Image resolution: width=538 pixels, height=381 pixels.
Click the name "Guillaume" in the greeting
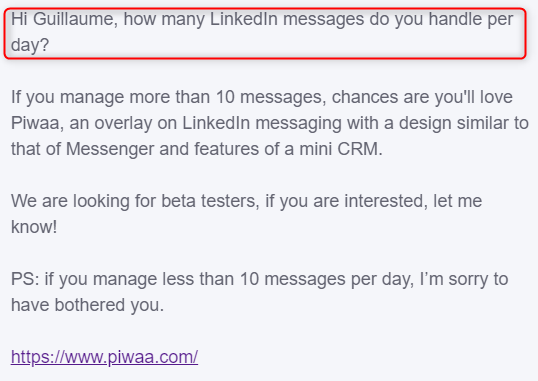click(x=75, y=19)
